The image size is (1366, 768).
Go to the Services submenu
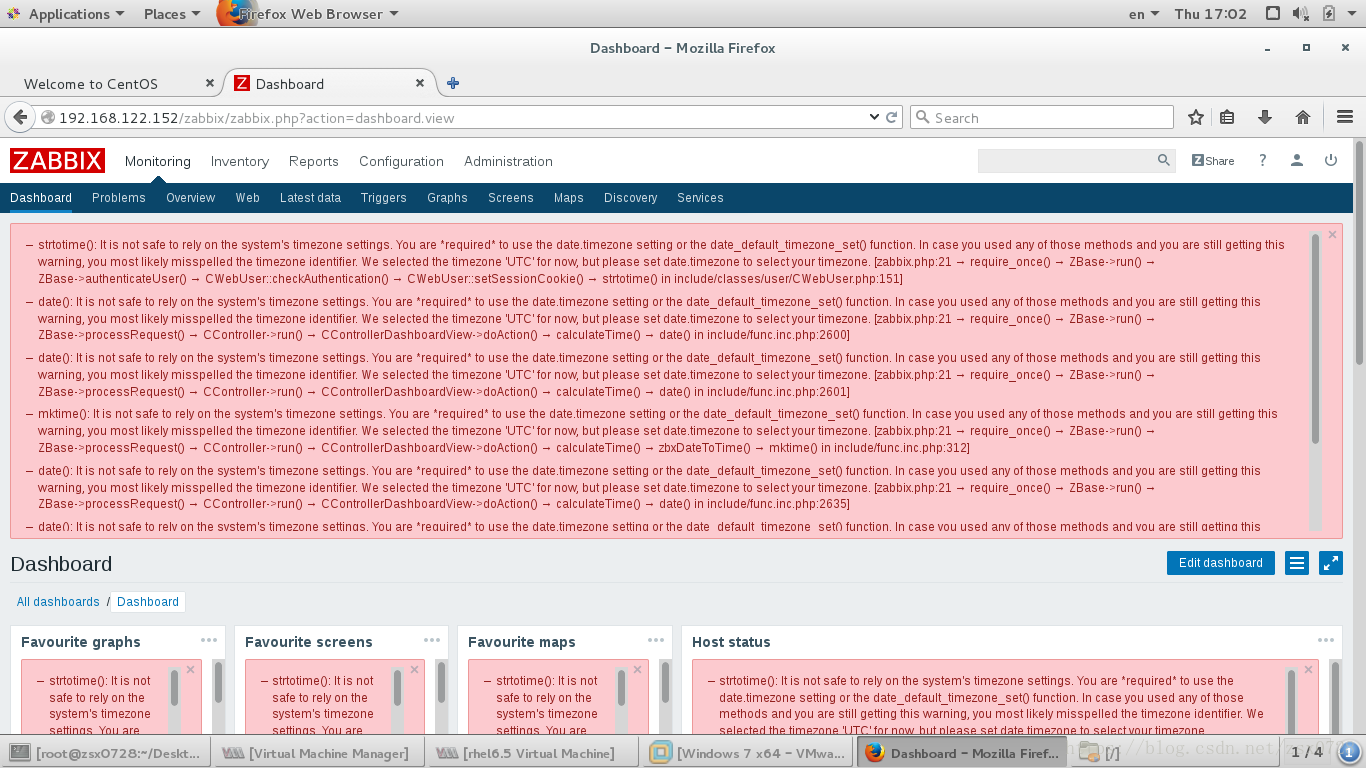[700, 198]
